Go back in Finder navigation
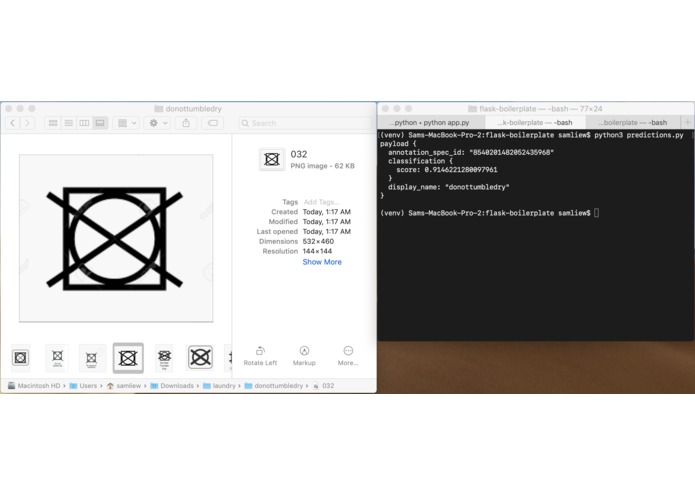 tap(13, 123)
